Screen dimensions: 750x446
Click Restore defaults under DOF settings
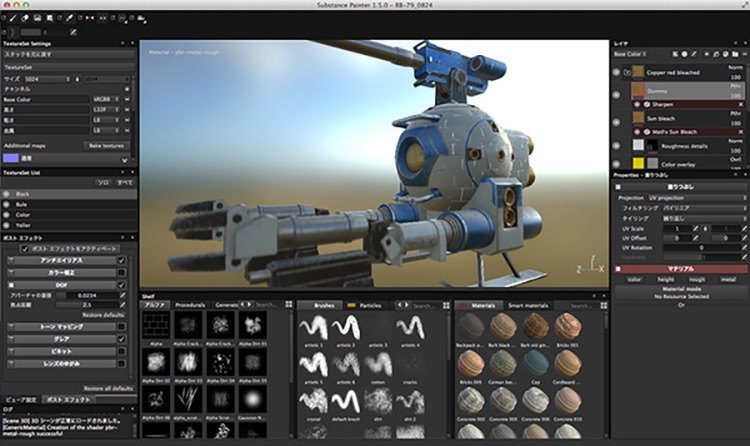click(103, 315)
